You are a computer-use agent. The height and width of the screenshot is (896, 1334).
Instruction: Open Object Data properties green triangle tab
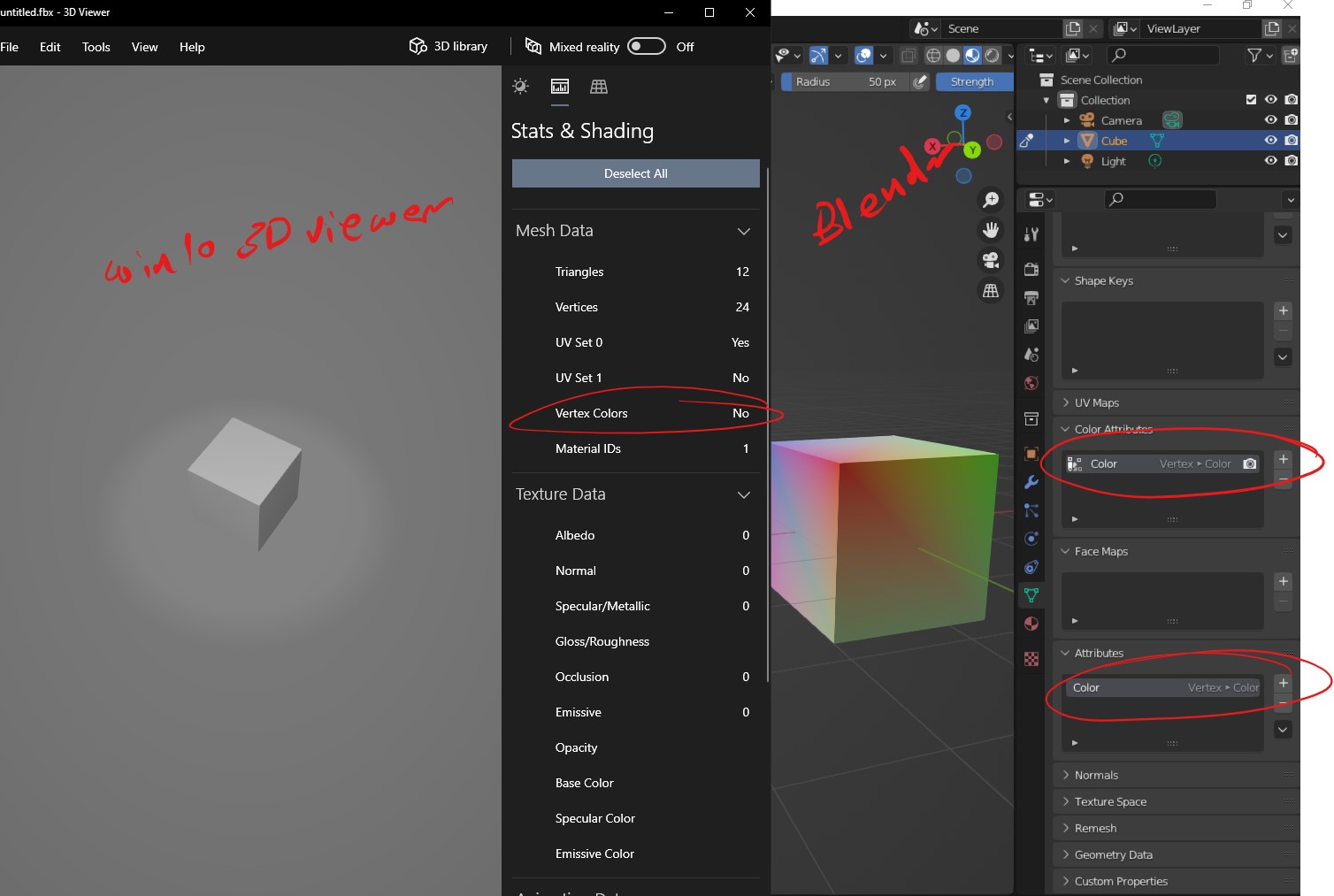tap(1031, 594)
